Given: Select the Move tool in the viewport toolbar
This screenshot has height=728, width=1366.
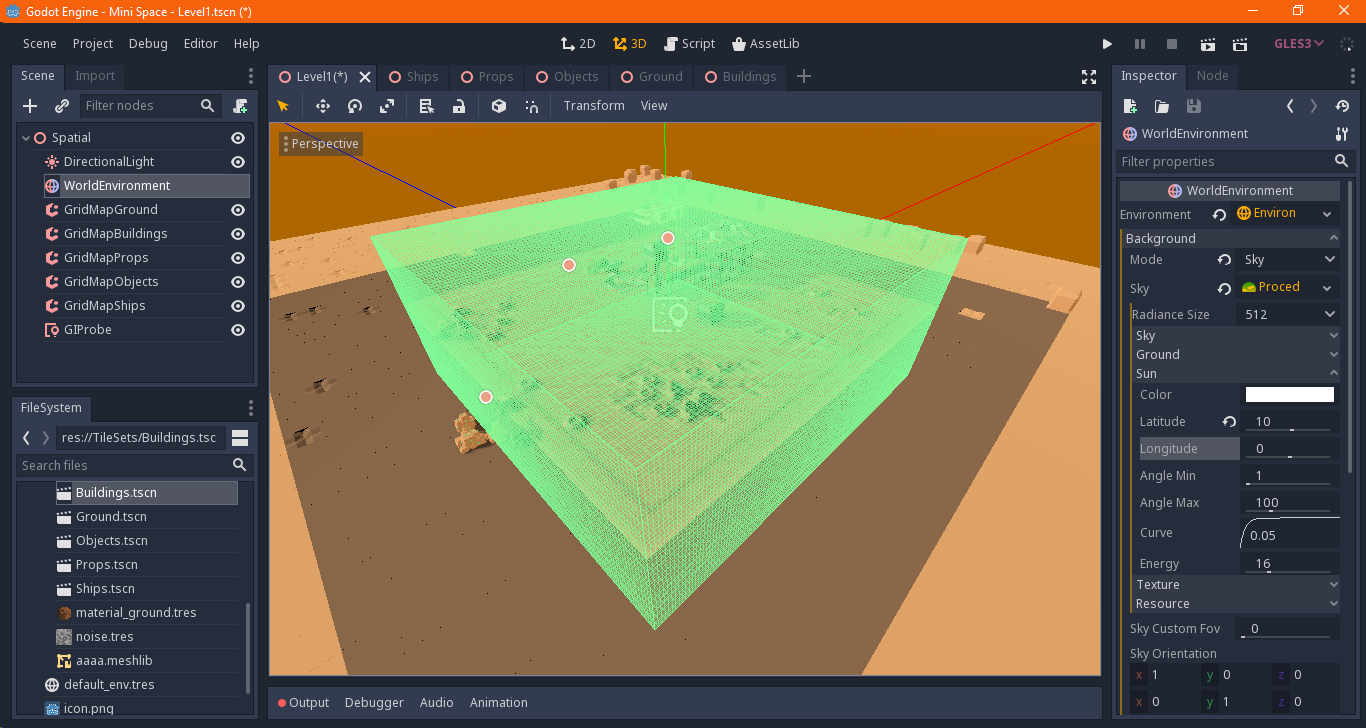Looking at the screenshot, I should pos(322,105).
